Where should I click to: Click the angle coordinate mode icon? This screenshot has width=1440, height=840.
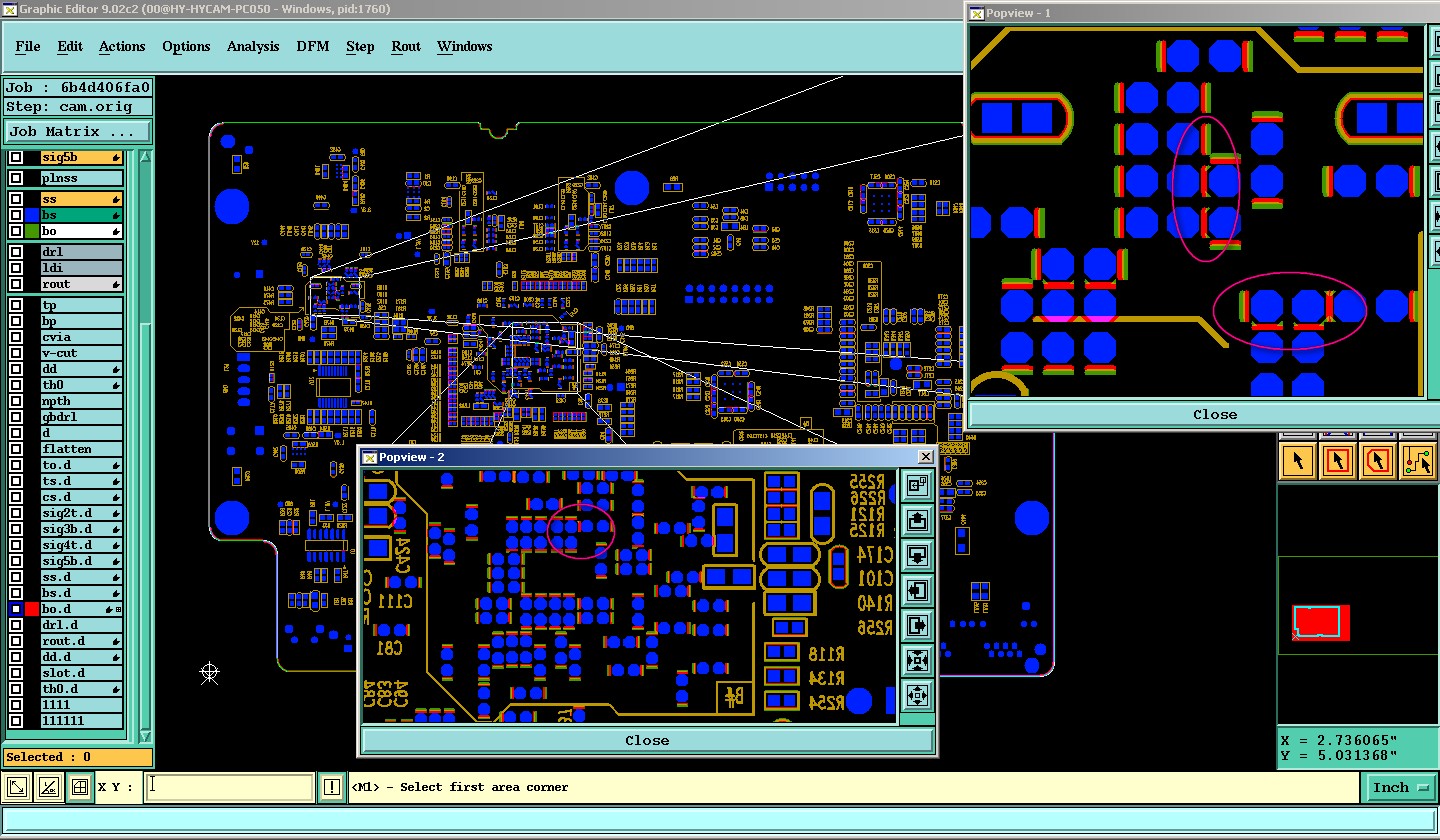pos(48,788)
